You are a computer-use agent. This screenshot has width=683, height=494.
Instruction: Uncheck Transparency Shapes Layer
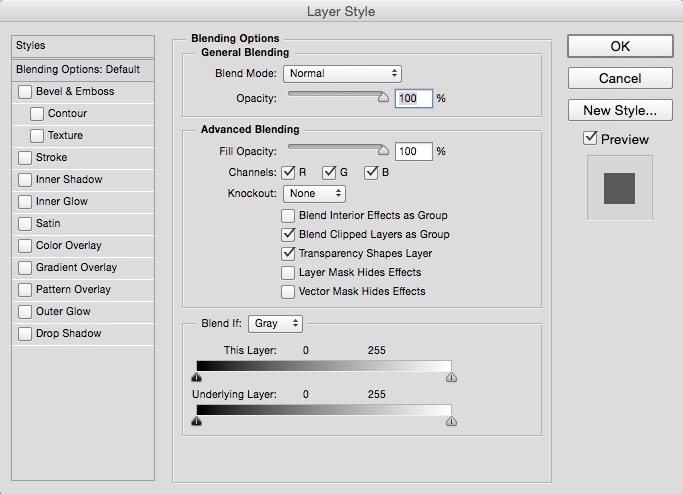287,254
